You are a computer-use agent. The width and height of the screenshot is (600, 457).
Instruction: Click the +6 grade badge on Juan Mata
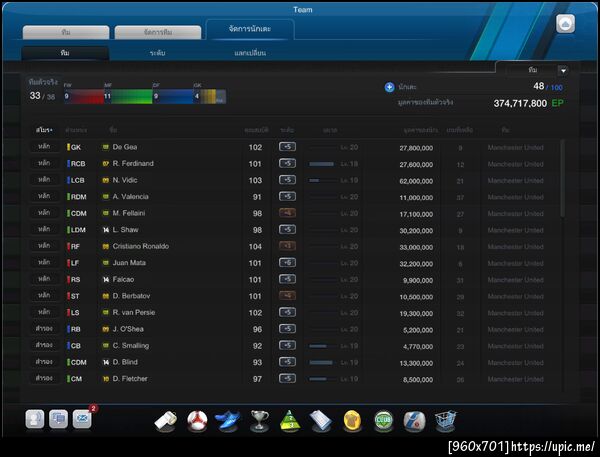coord(287,263)
